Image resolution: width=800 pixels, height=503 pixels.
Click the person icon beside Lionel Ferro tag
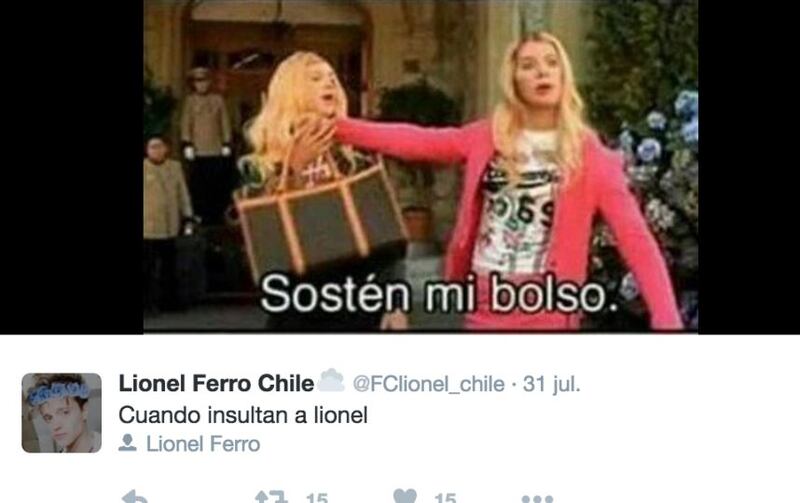click(x=128, y=443)
